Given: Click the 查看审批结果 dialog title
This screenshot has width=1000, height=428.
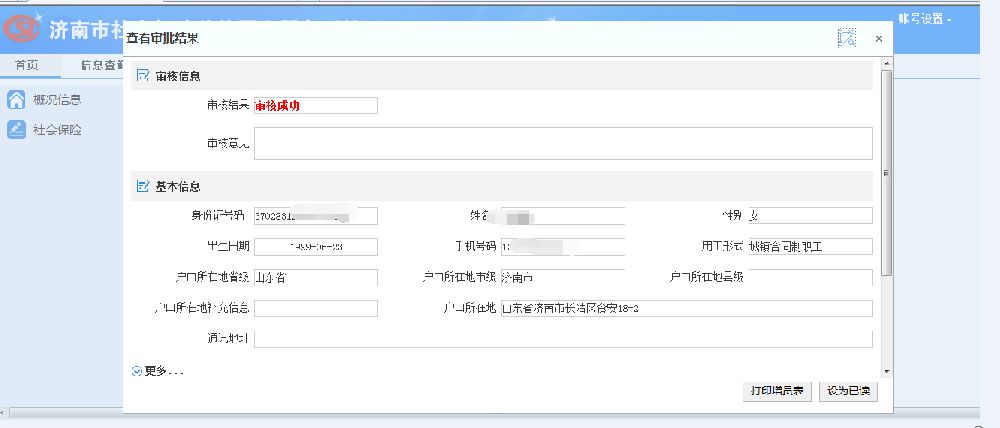Looking at the screenshot, I should click(x=162, y=39).
